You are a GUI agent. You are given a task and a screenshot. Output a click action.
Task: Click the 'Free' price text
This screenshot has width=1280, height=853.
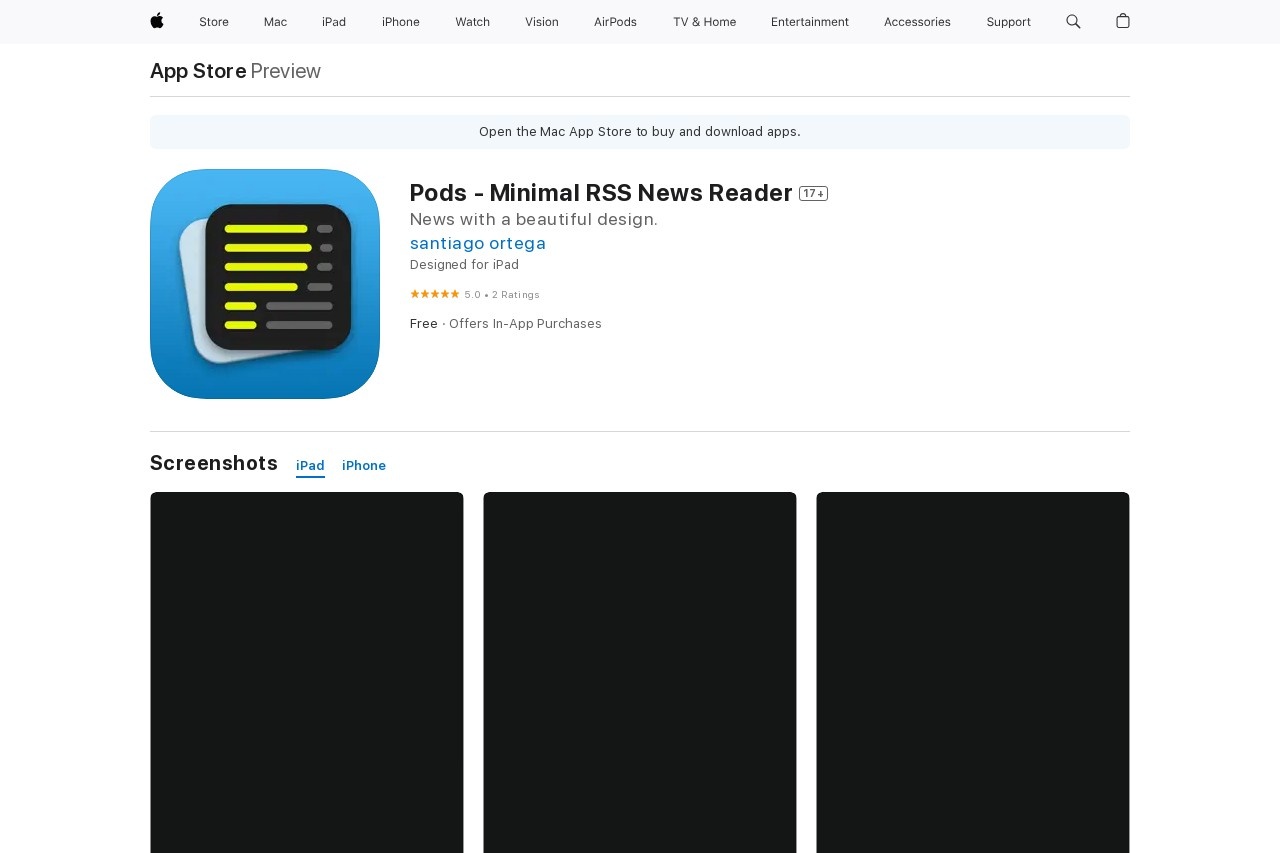[424, 324]
